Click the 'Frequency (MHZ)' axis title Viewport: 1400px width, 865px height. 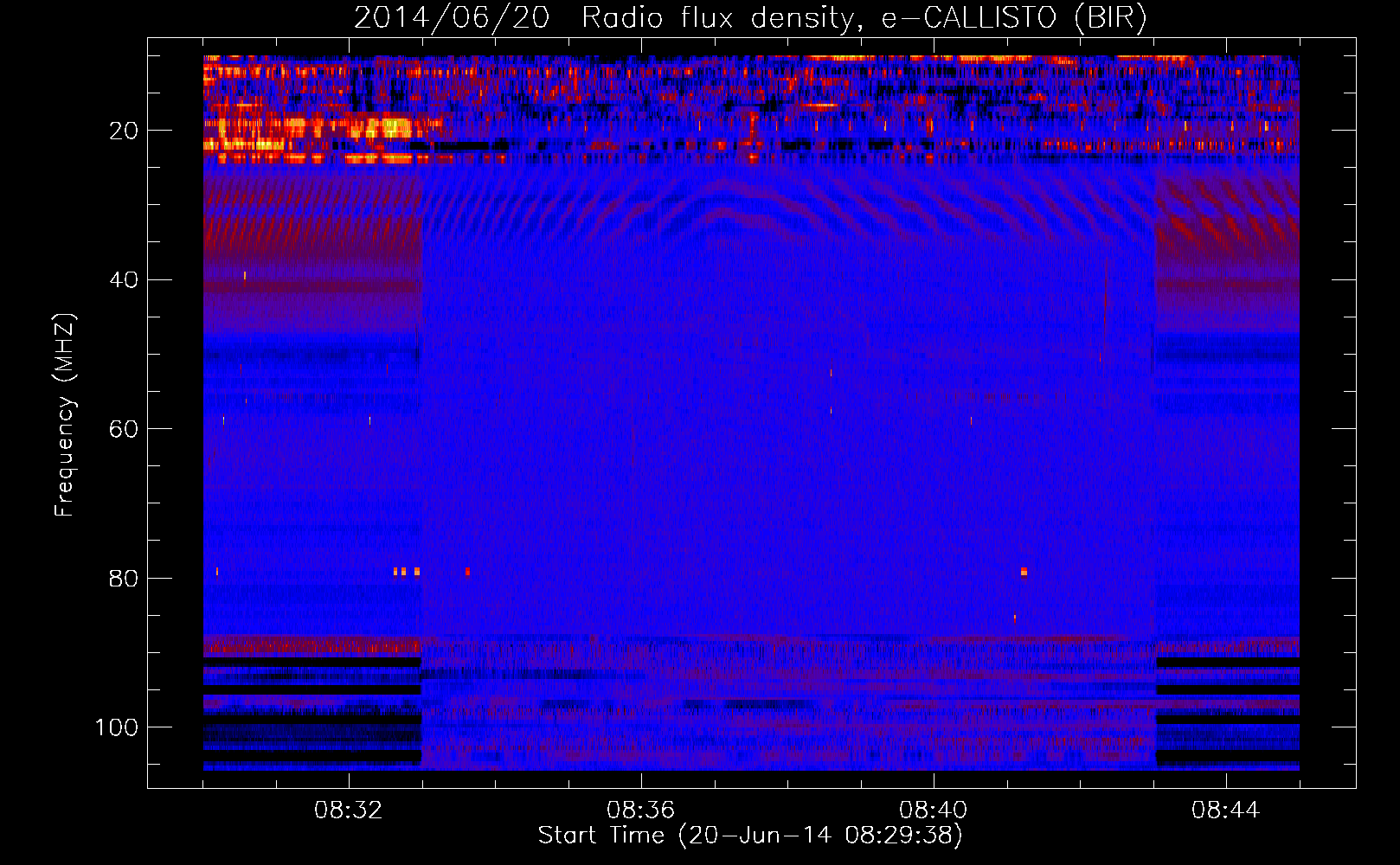(64, 414)
